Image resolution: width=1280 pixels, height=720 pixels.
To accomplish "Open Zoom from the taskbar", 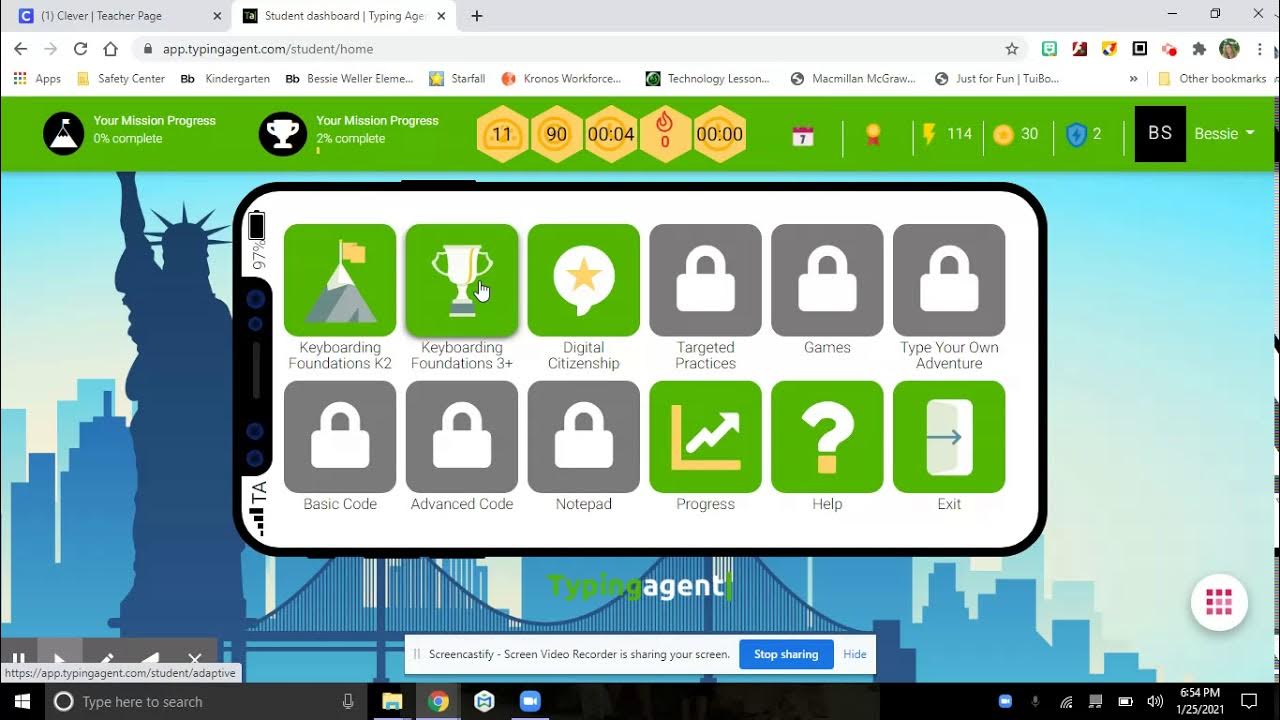I will tap(530, 701).
